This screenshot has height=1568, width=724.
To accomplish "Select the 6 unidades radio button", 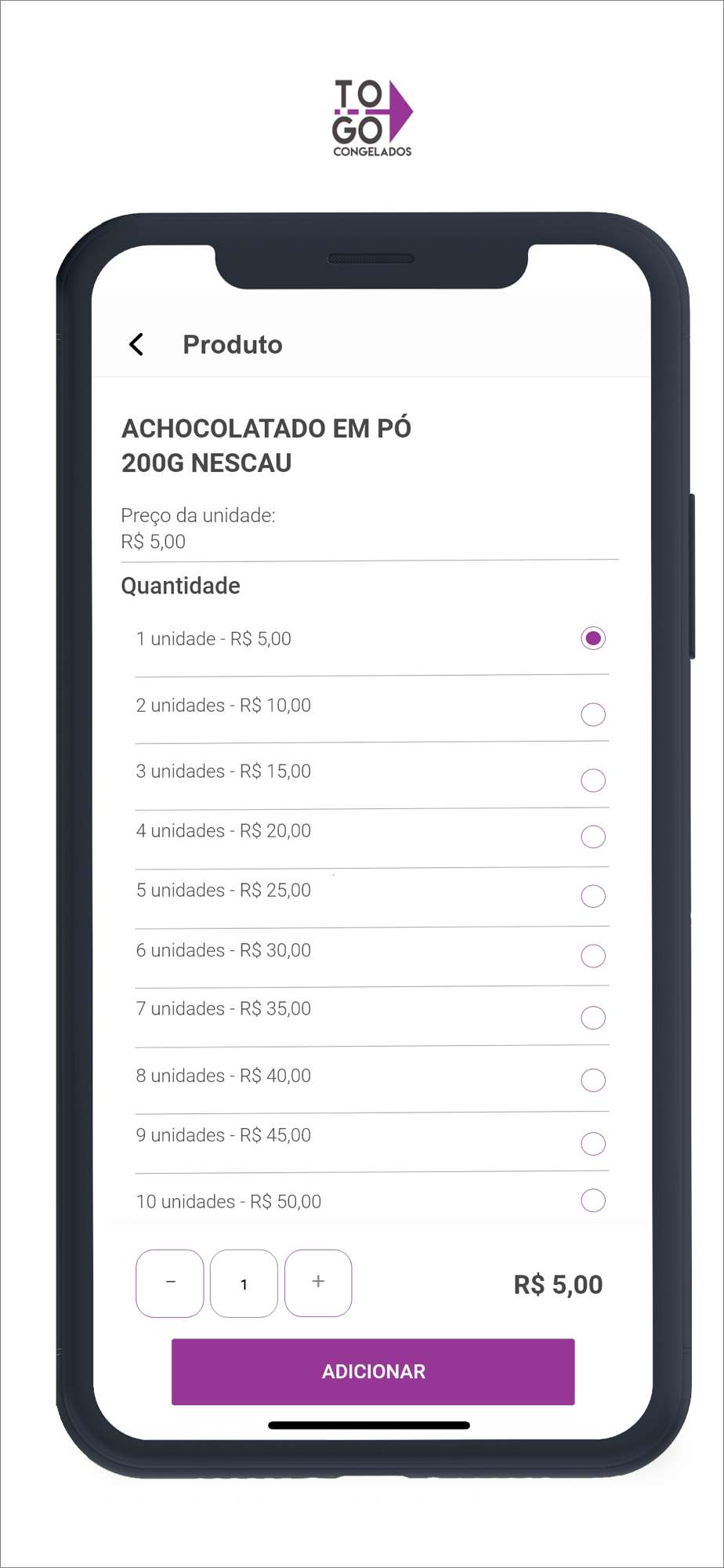I will click(x=593, y=956).
